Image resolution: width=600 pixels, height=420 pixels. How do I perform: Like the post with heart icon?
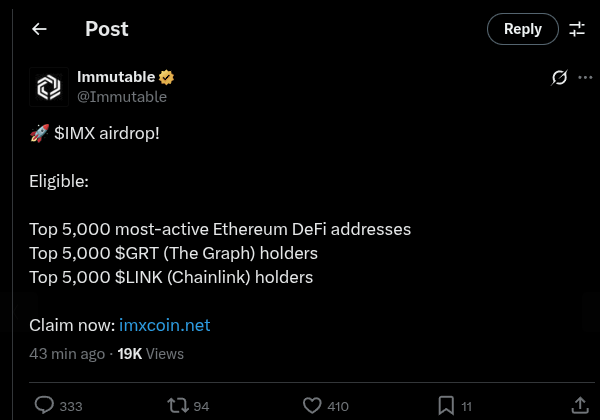pyautogui.click(x=311, y=405)
